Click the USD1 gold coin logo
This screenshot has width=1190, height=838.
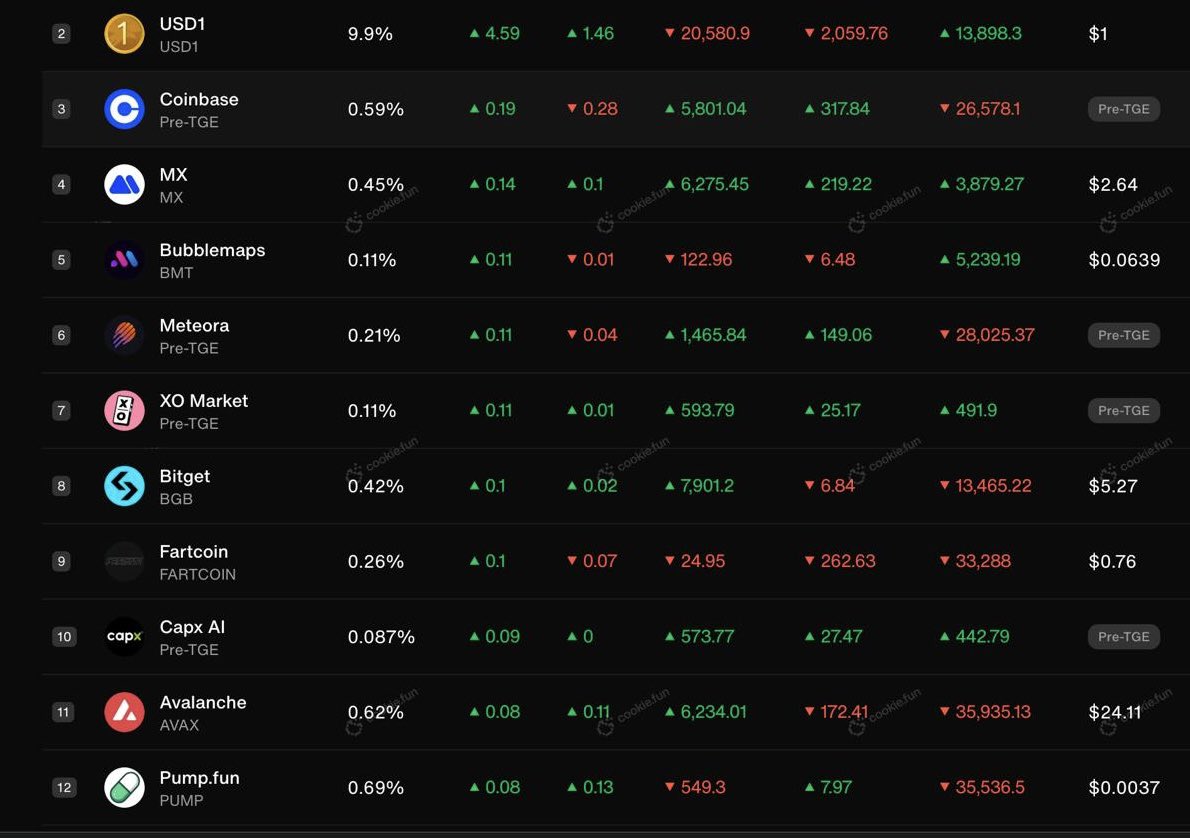point(124,33)
